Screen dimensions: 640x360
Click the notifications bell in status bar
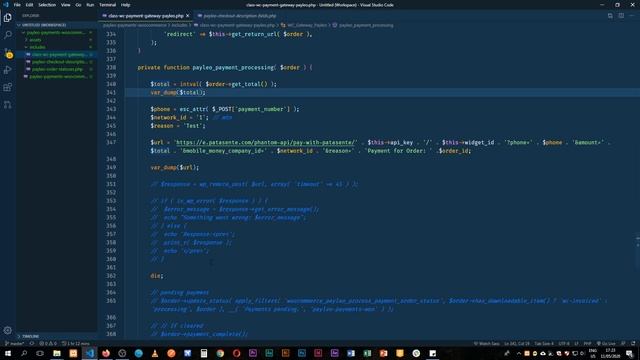coord(633,343)
